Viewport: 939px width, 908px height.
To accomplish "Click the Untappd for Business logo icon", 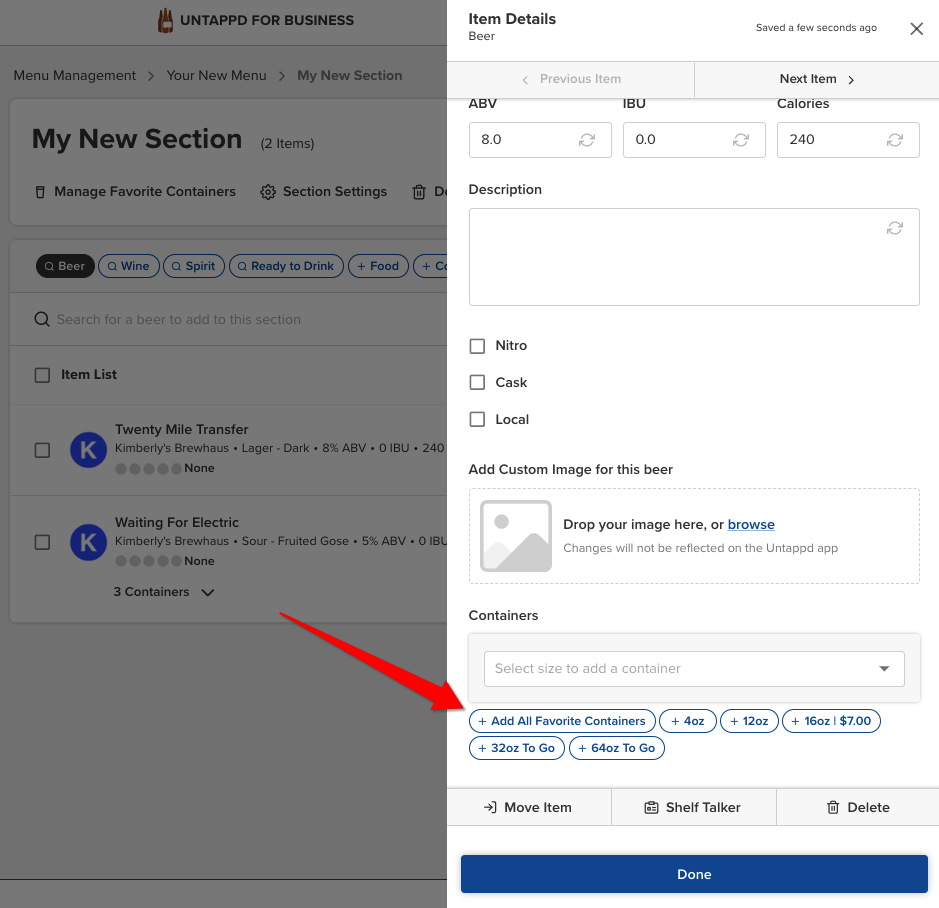I will 165,21.
